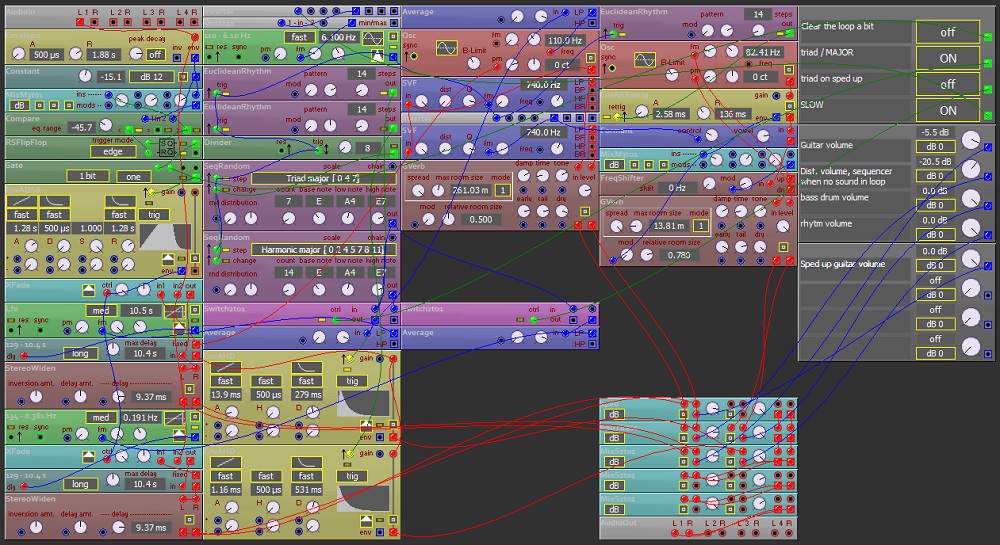Click the sine waveform icon in the 6.100 Hz LFO
The width and height of the screenshot is (1000, 545).
tap(373, 38)
